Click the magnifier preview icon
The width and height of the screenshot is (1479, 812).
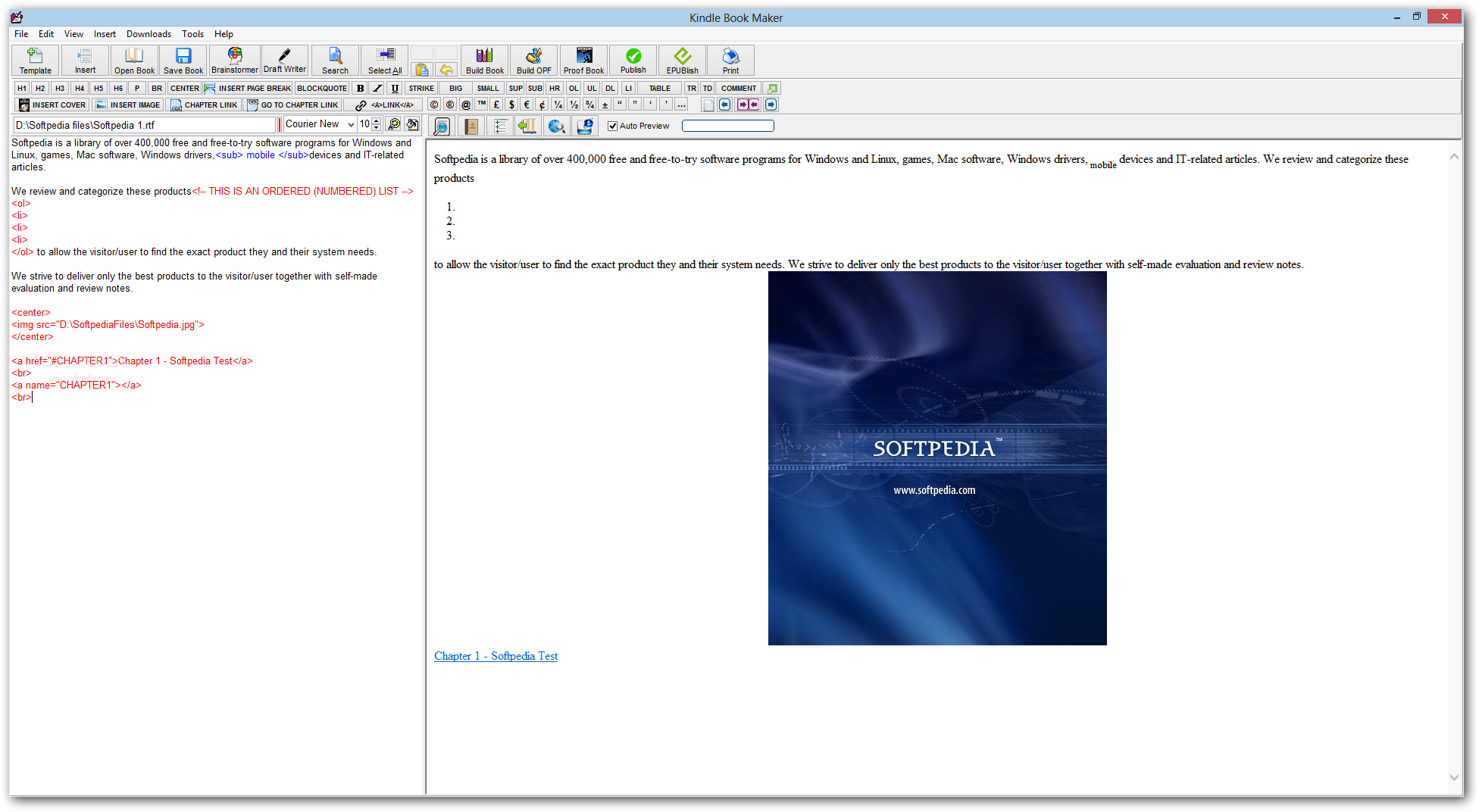pos(442,126)
